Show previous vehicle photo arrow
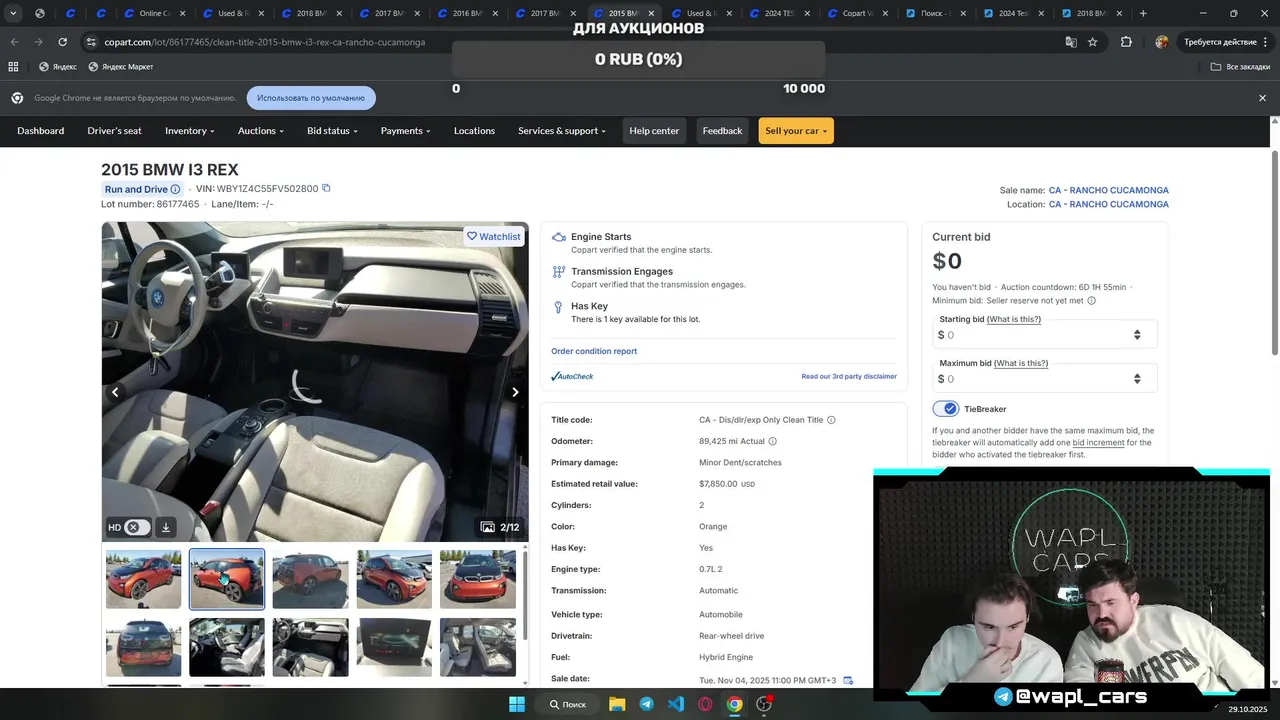 (x=115, y=392)
